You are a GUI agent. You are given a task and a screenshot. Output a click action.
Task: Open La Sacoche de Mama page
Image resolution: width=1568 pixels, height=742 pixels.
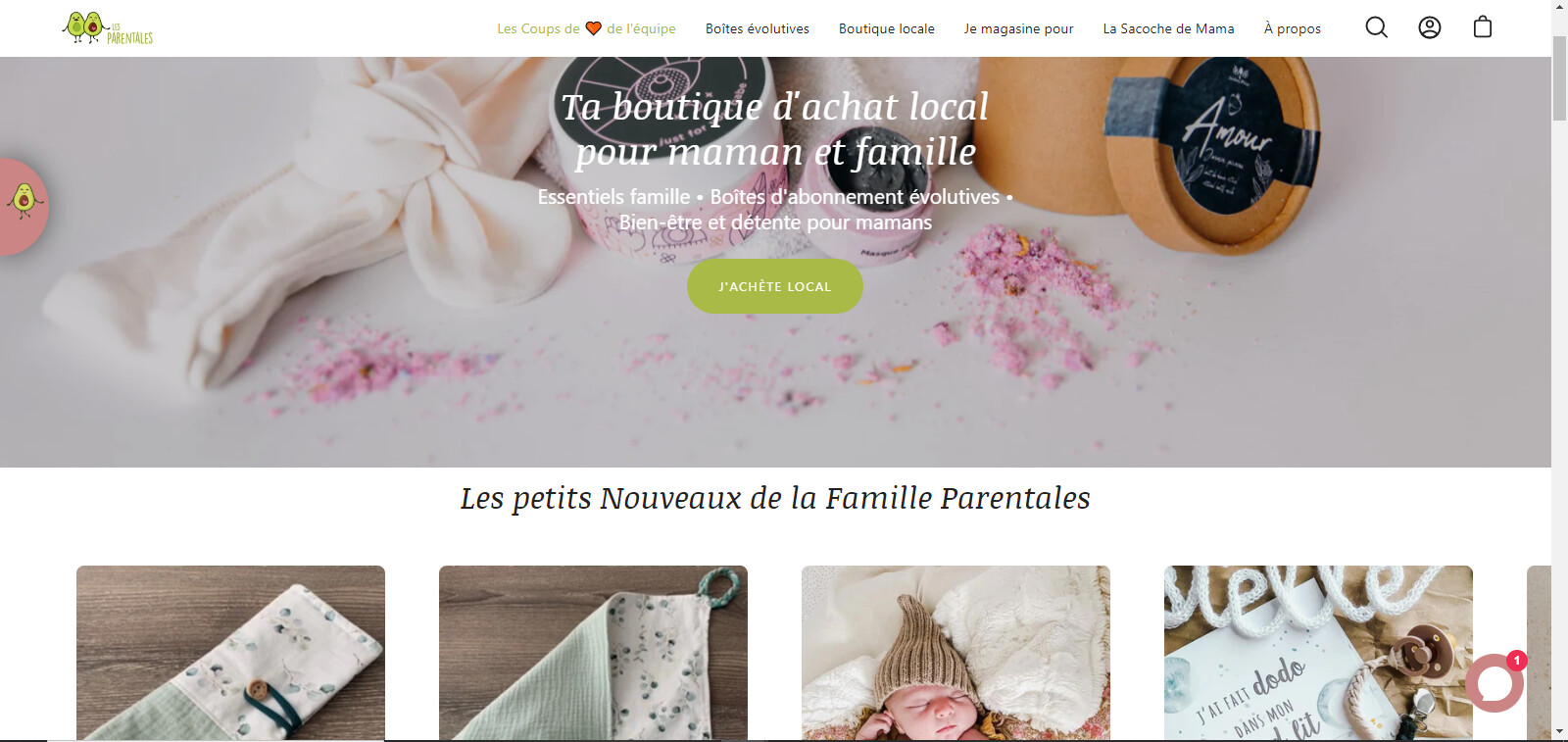(1169, 28)
